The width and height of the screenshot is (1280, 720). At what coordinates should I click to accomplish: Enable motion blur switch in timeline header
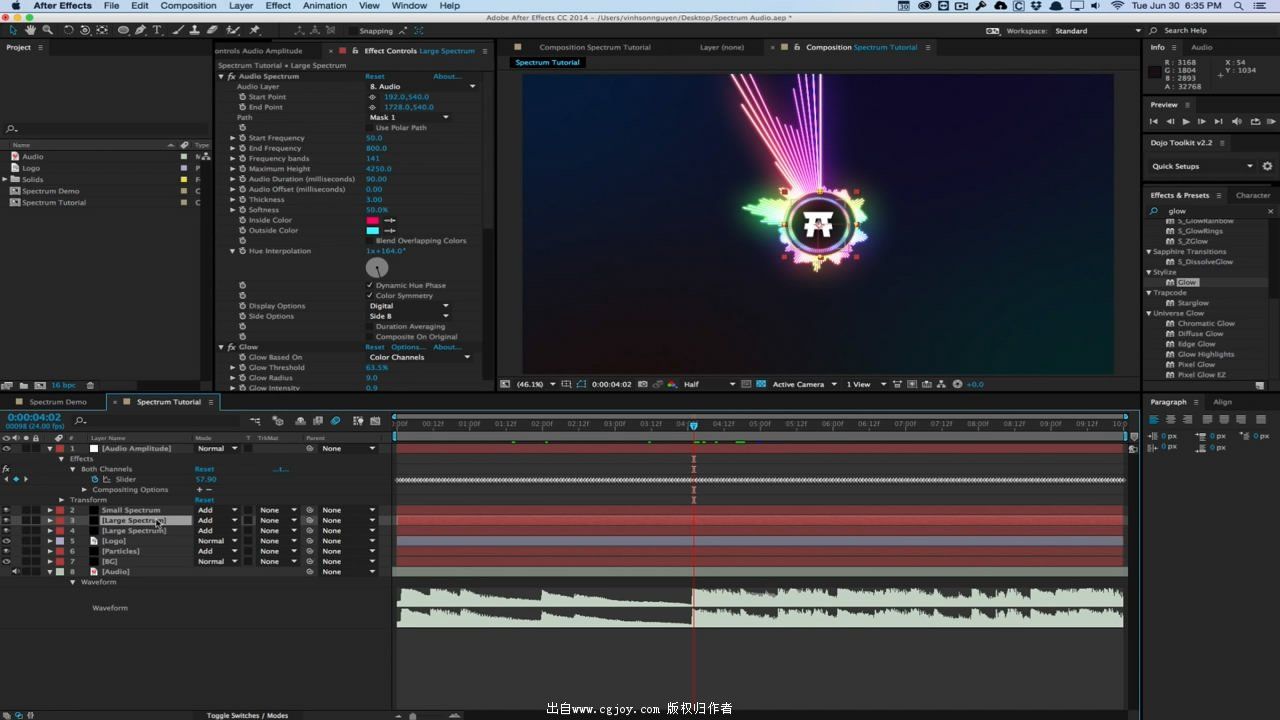click(x=335, y=421)
